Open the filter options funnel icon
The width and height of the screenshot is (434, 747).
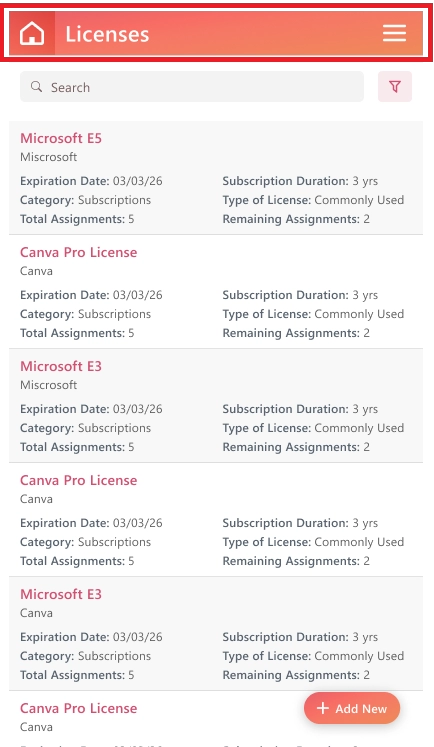point(395,87)
